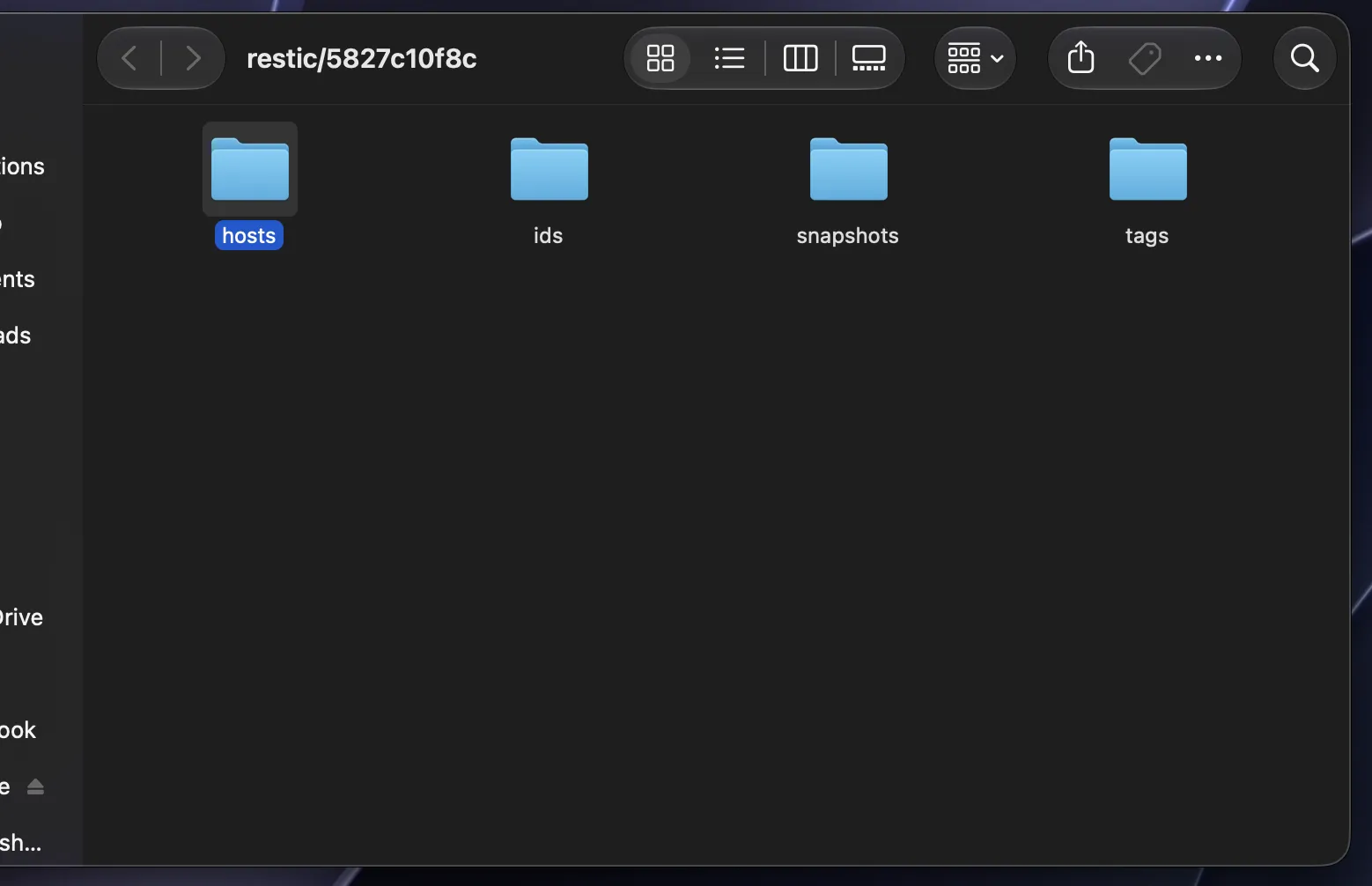Open Finder search magnifier
Image resolution: width=1372 pixels, height=886 pixels.
coord(1305,58)
